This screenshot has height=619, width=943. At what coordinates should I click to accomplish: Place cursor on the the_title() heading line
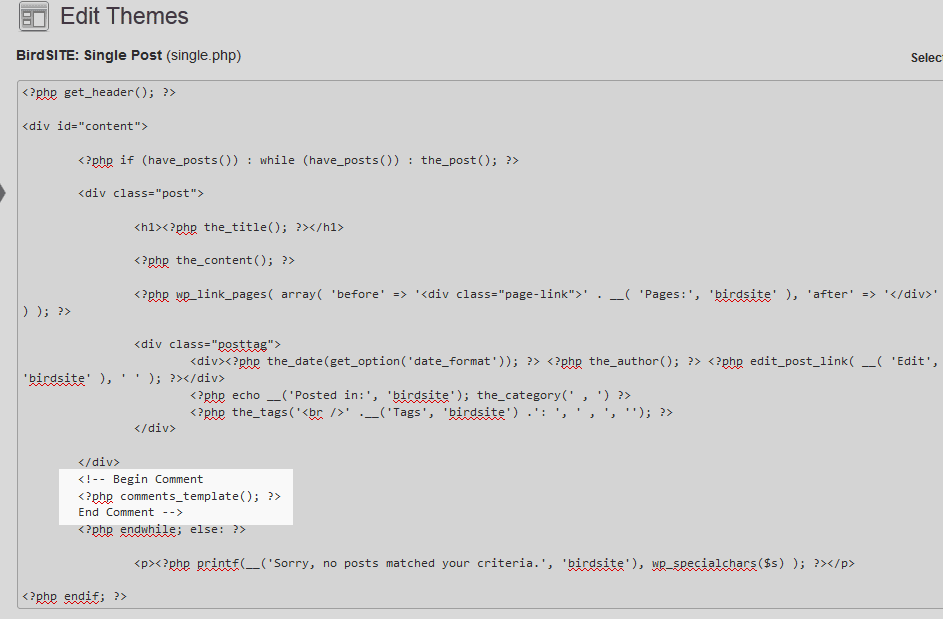pos(239,227)
